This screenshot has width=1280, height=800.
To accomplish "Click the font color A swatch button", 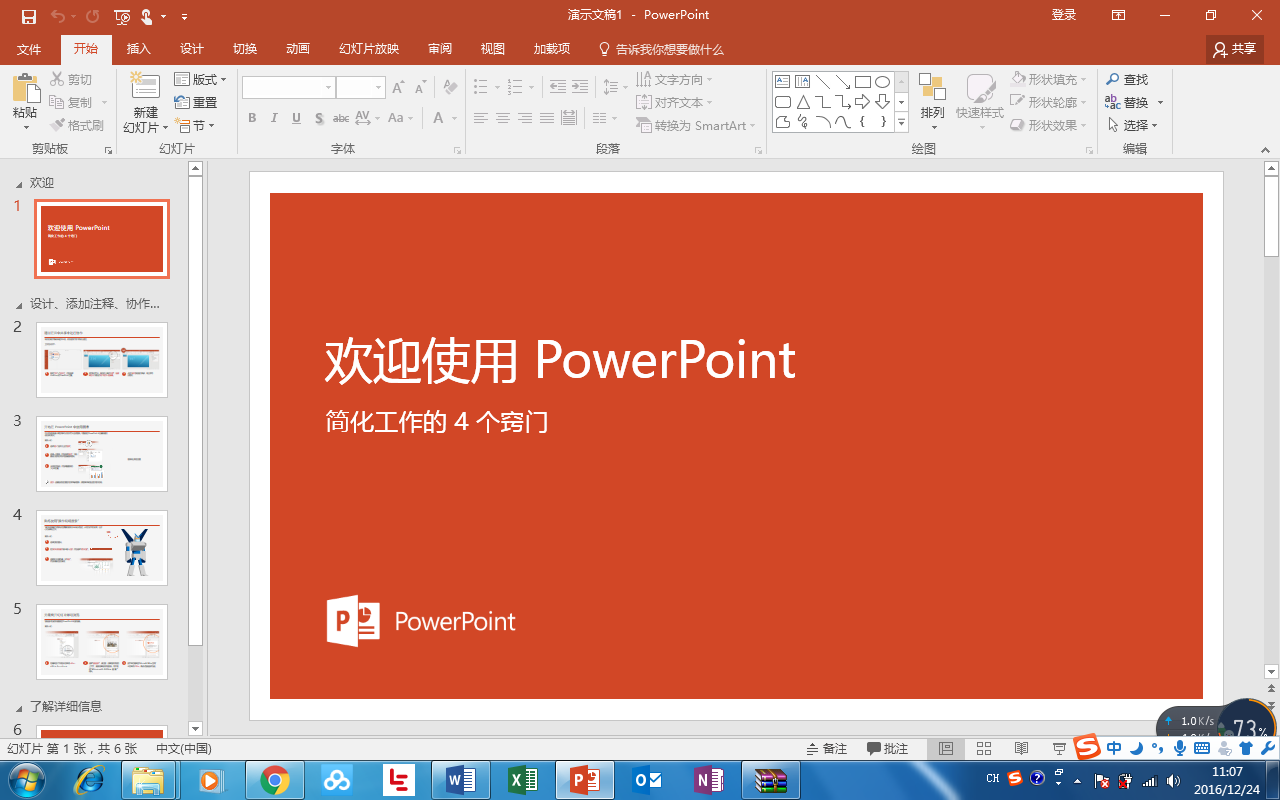I will [438, 118].
